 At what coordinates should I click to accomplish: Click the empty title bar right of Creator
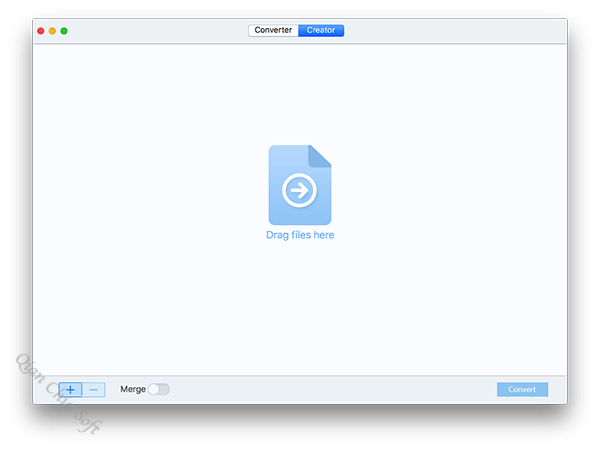click(450, 31)
